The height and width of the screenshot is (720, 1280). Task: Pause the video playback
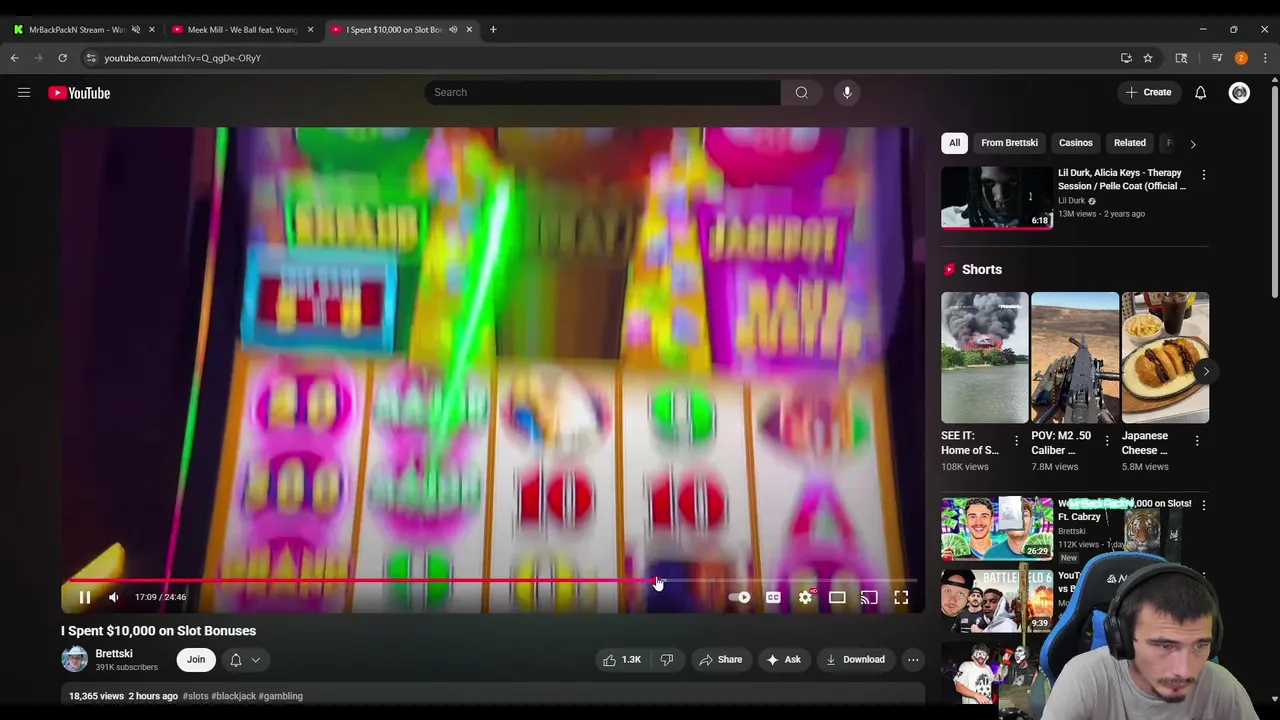85,597
